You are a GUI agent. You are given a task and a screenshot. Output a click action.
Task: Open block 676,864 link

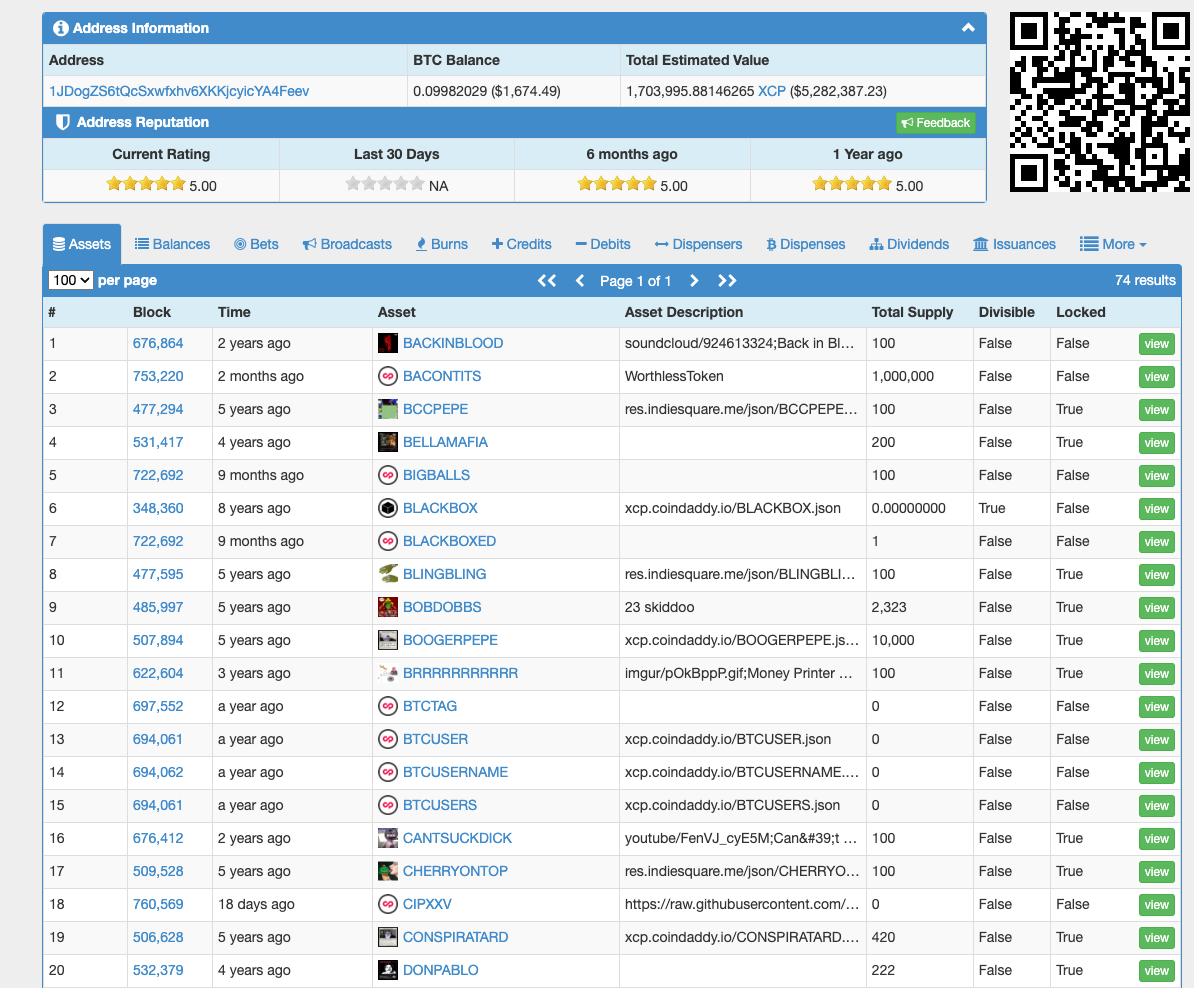point(158,344)
